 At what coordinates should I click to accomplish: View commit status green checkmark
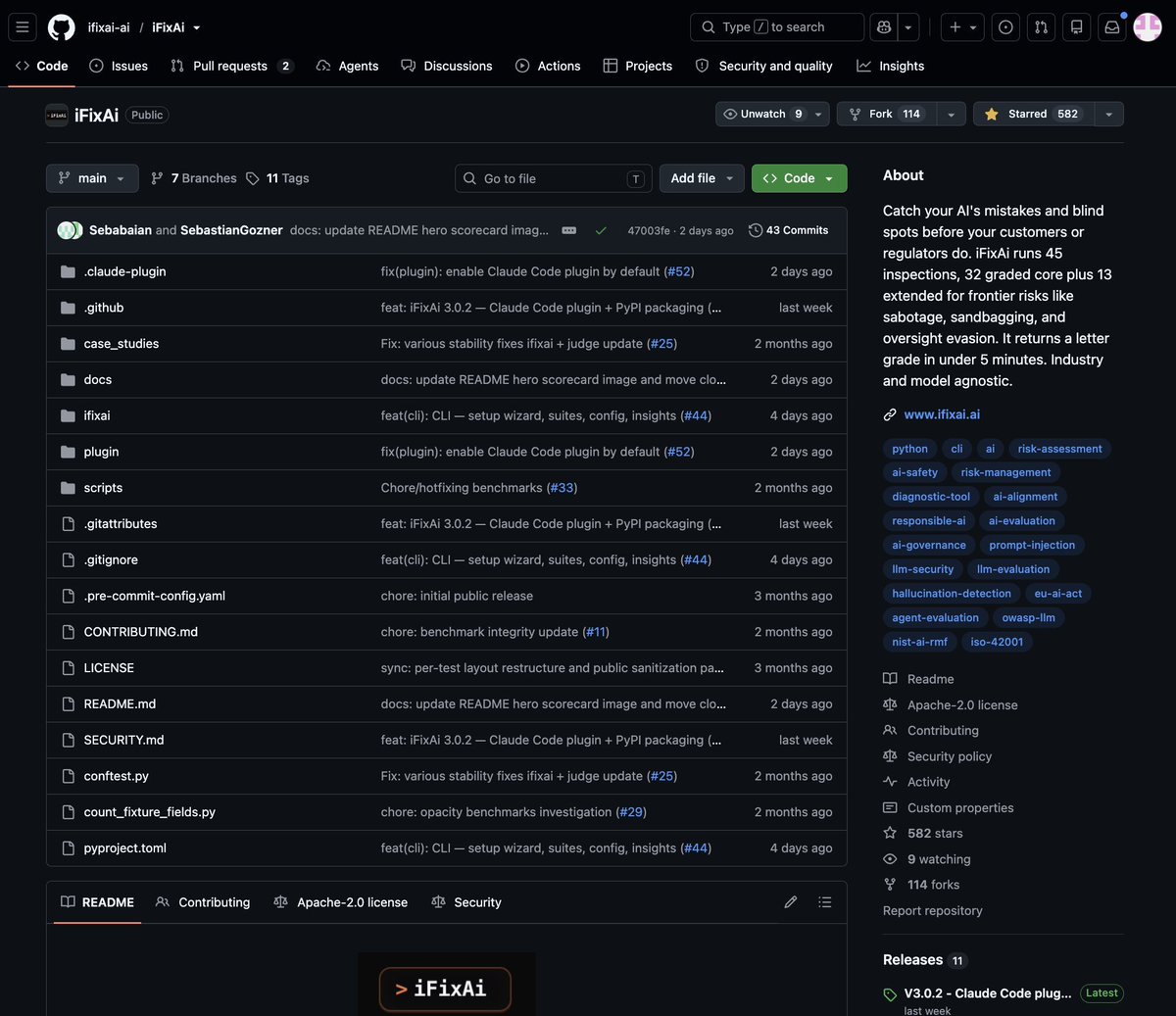tap(601, 230)
